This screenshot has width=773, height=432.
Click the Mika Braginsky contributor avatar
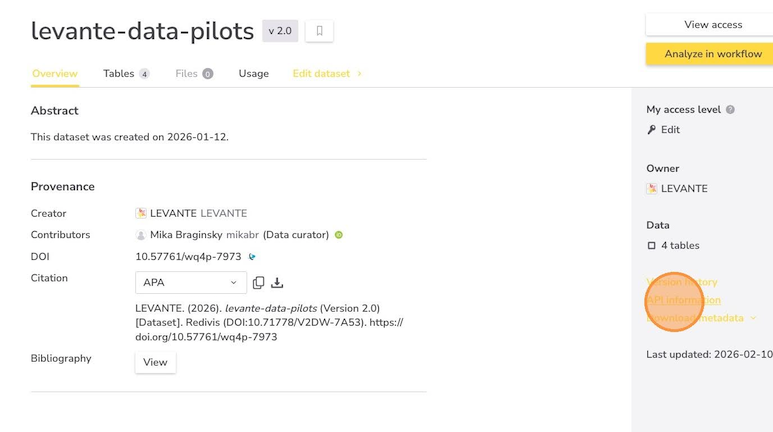tap(141, 235)
